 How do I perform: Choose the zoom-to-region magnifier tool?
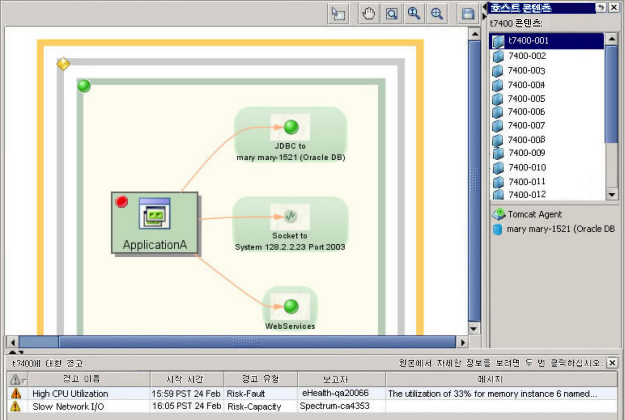coord(392,14)
